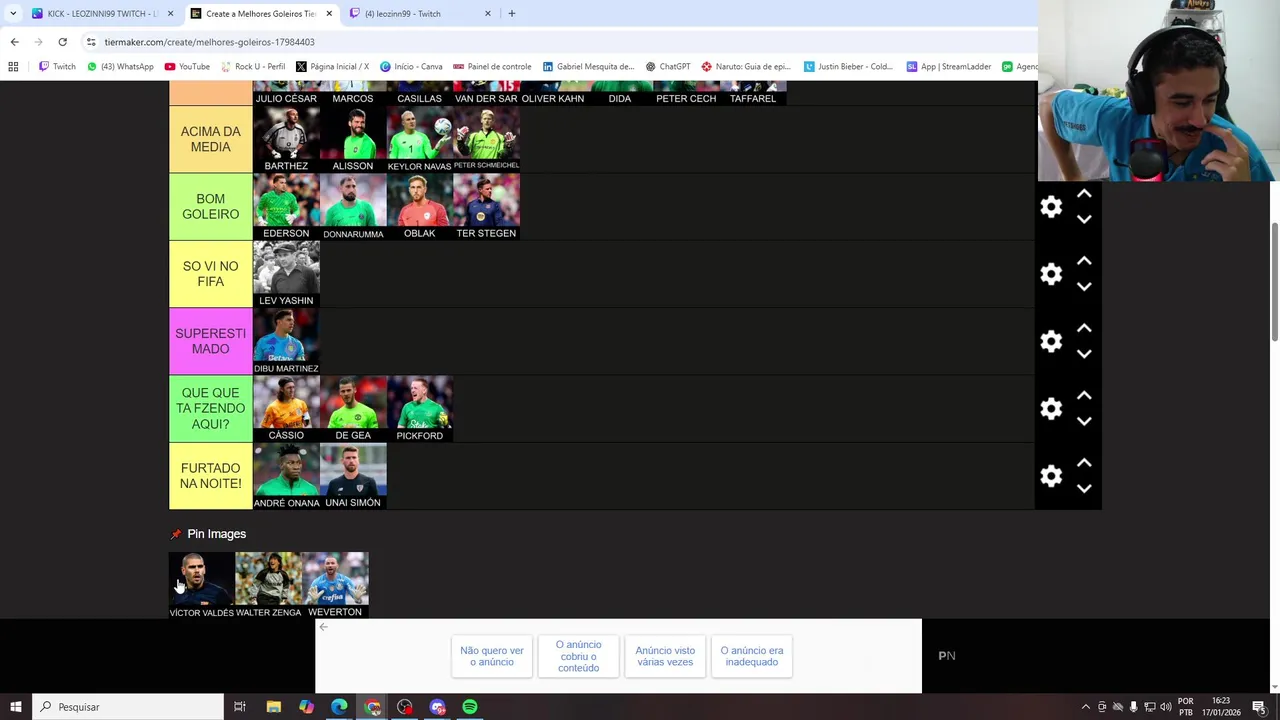Screen dimensions: 1280x720
Task: Move BOM GOLEIRO tier down with arrow
Action: pyautogui.click(x=1084, y=219)
